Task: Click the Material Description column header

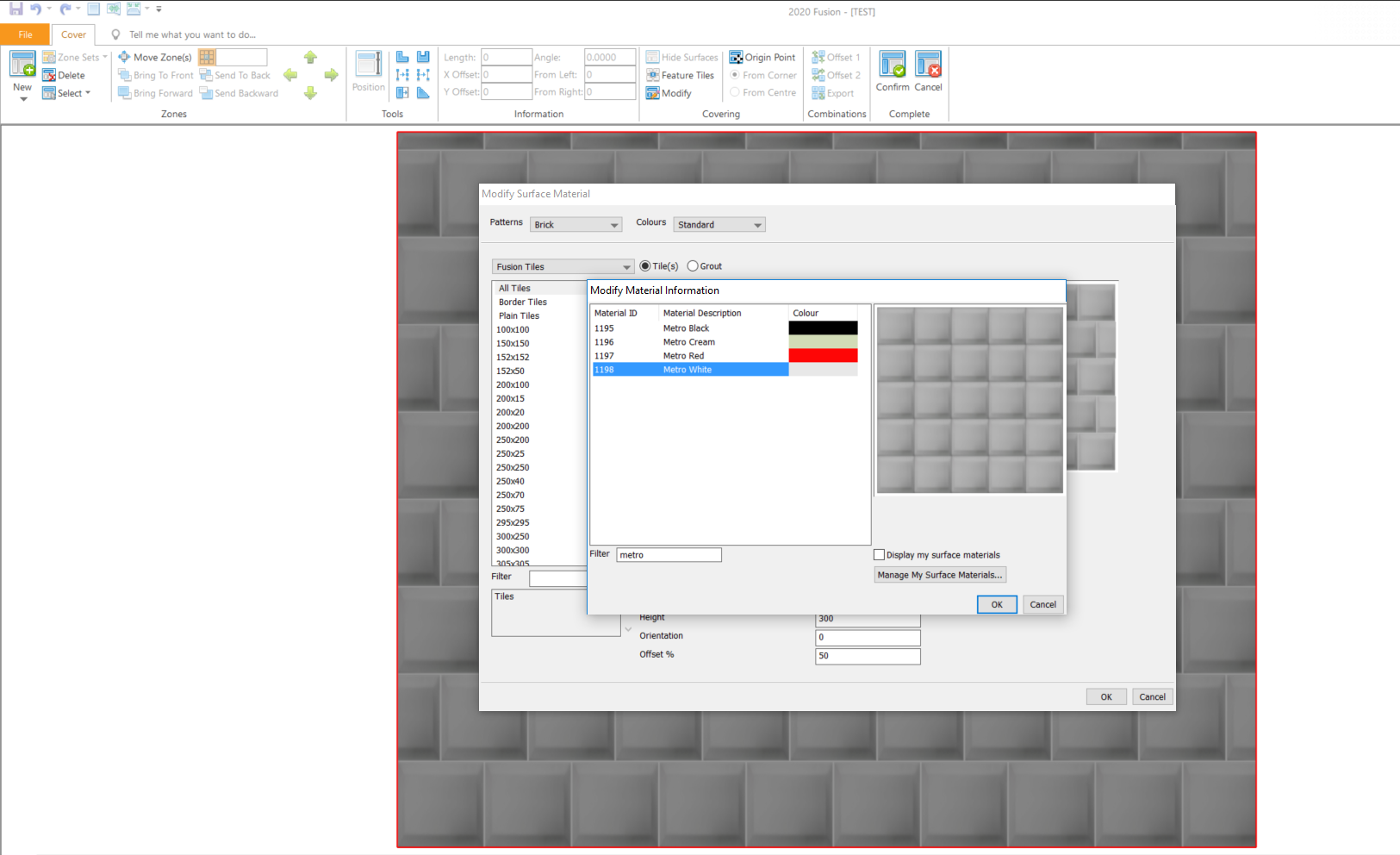Action: (x=724, y=313)
